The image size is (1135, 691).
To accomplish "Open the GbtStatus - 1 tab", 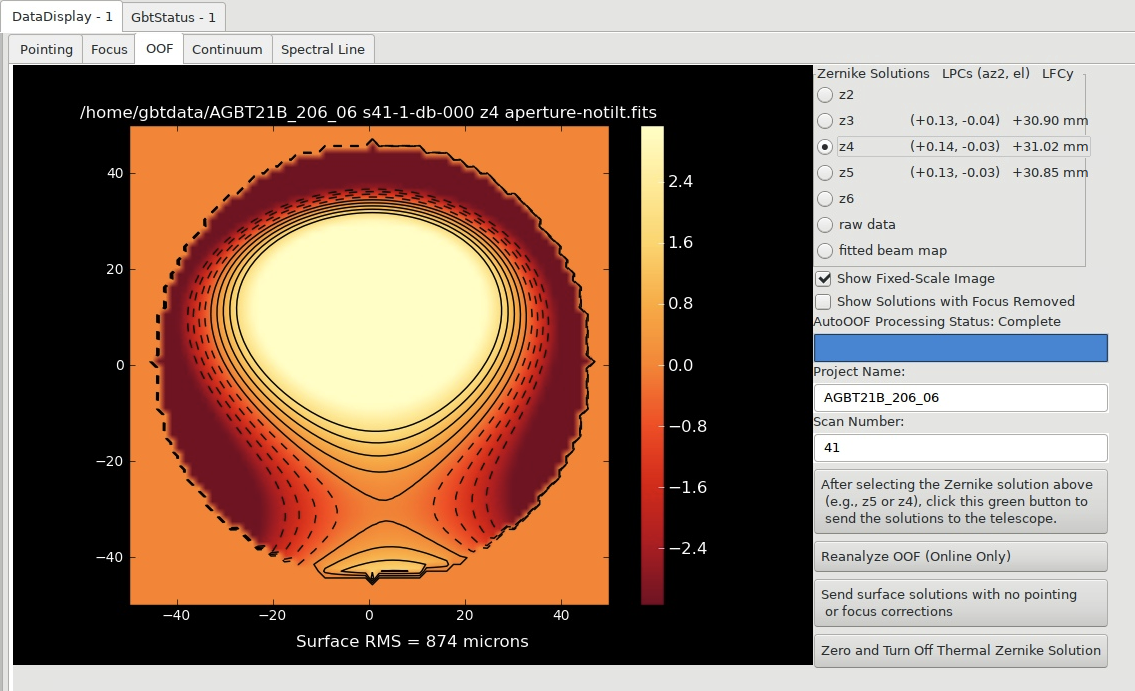I will (173, 17).
